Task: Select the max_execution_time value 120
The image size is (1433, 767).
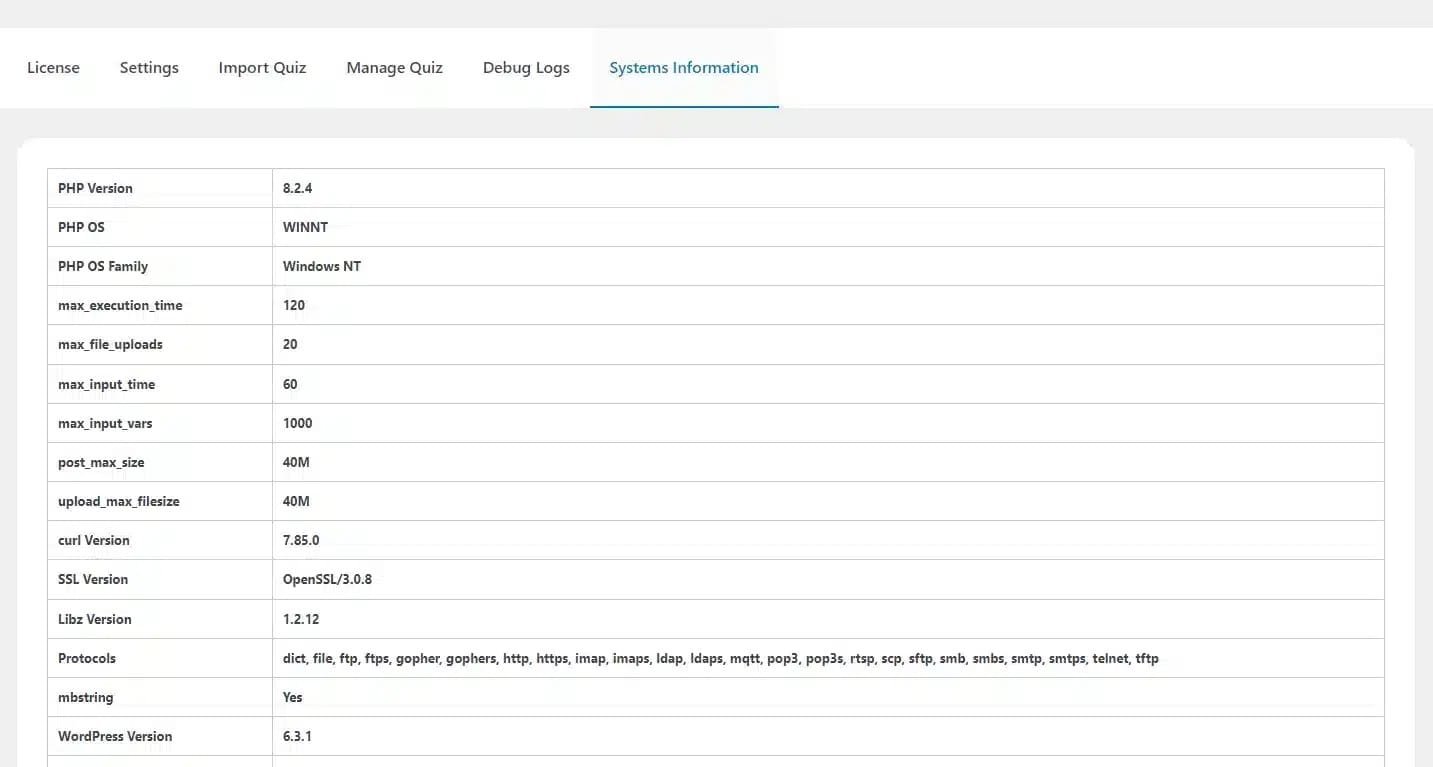Action: click(x=294, y=305)
